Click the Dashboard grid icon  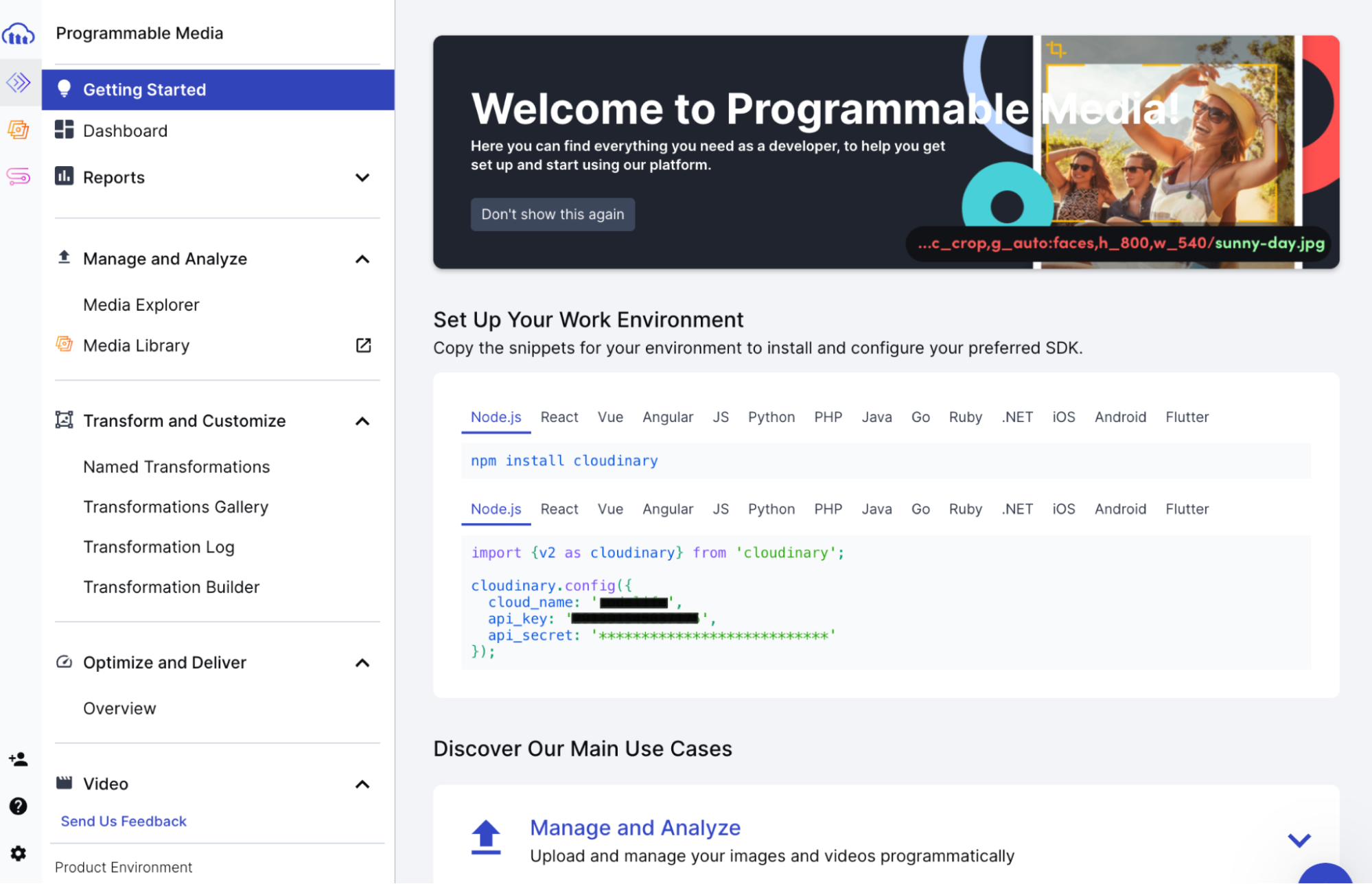[x=64, y=130]
